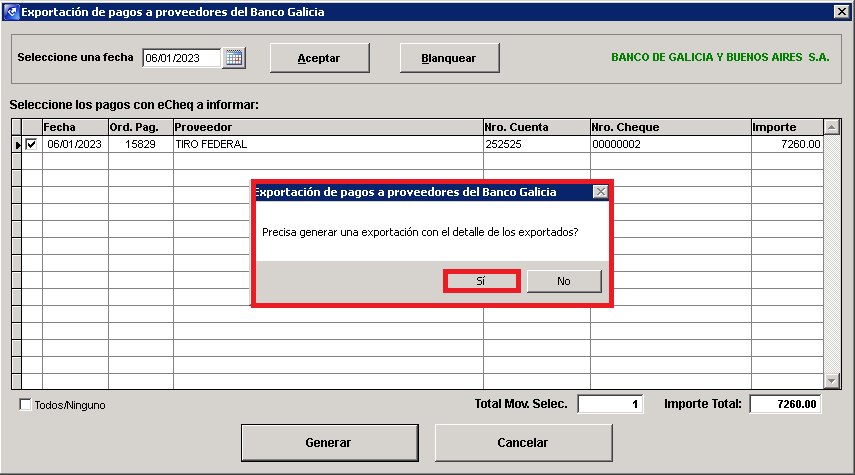The height and width of the screenshot is (475, 855).
Task: Select cheque number cell 00000002
Action: pyautogui.click(x=671, y=144)
